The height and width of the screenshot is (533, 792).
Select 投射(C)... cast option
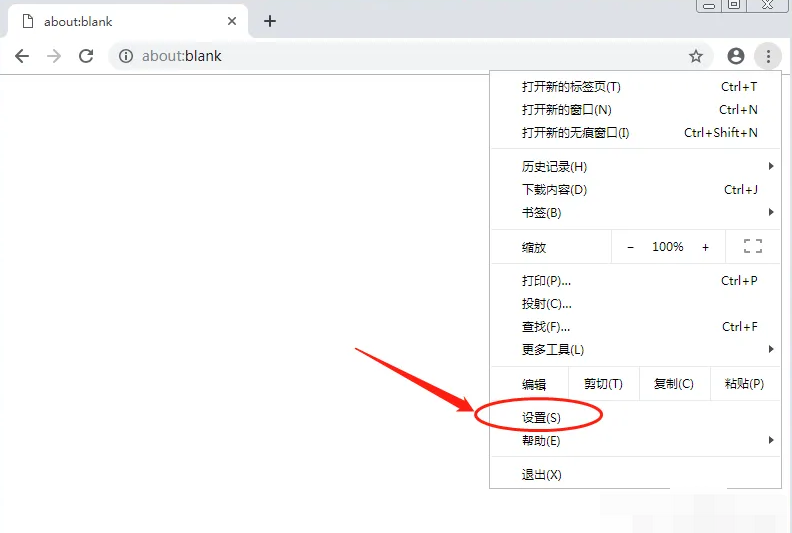coord(635,304)
